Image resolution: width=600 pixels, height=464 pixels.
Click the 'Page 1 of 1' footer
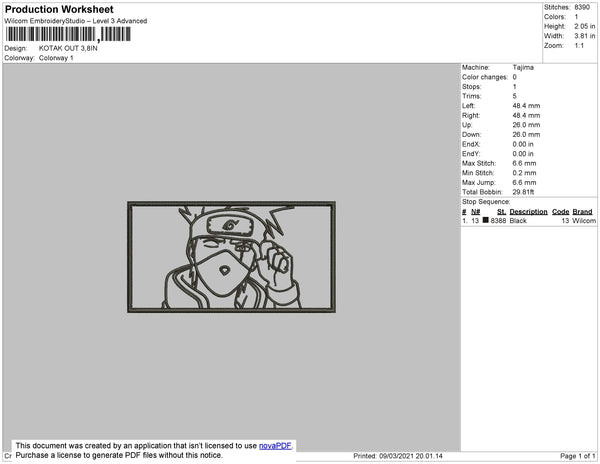pos(577,456)
